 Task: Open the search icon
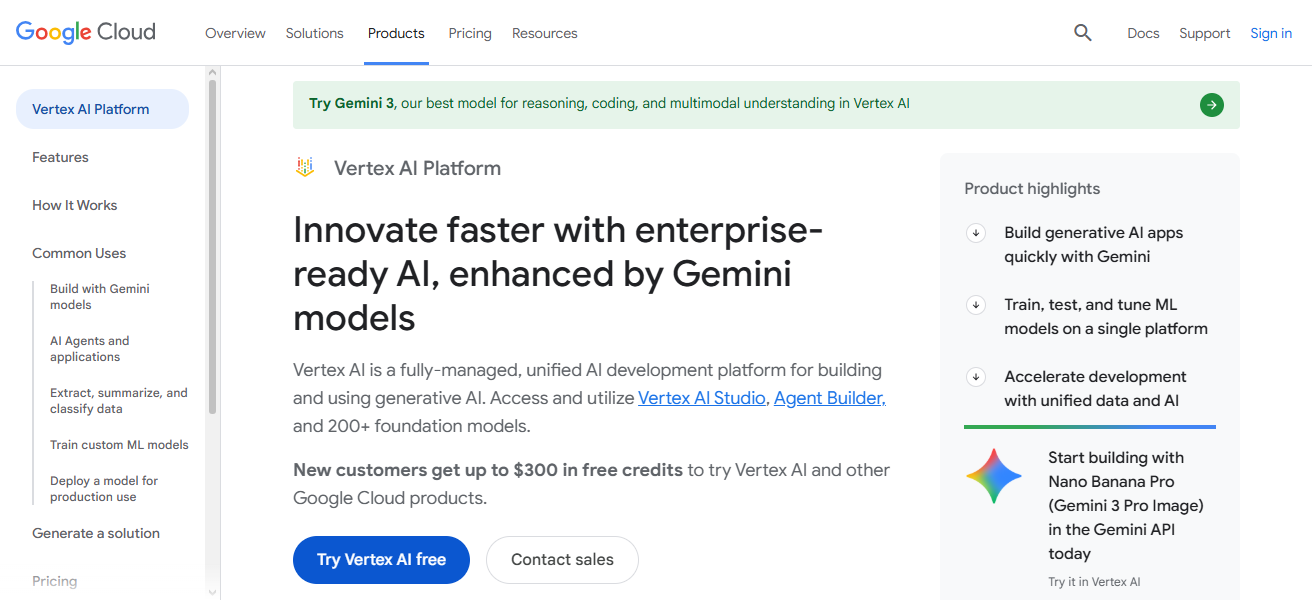(x=1082, y=32)
